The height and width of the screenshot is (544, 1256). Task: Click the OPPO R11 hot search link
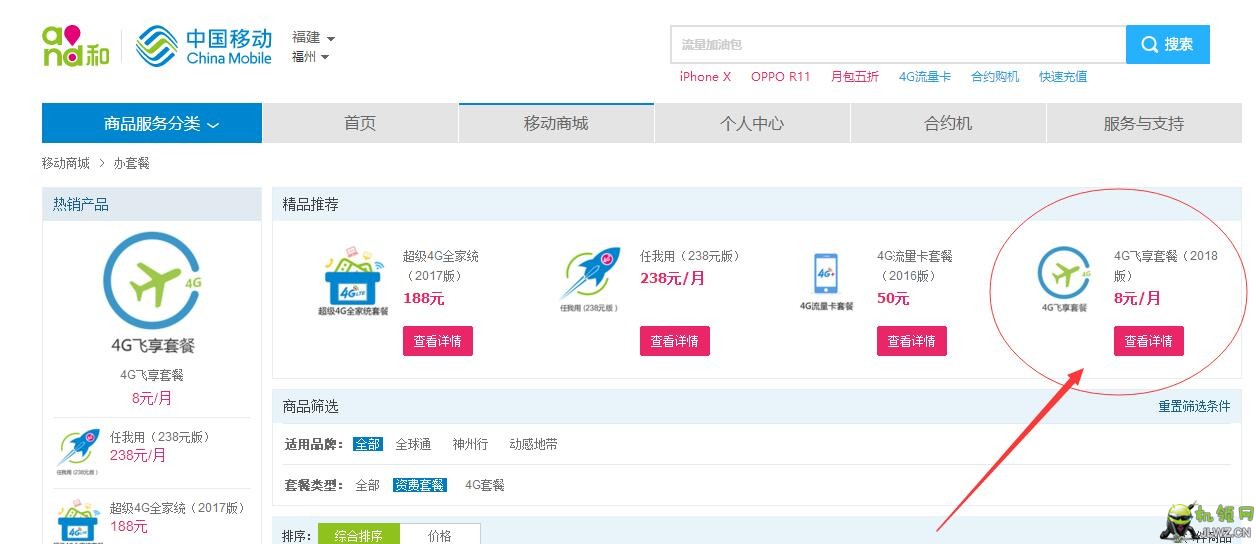[781, 76]
